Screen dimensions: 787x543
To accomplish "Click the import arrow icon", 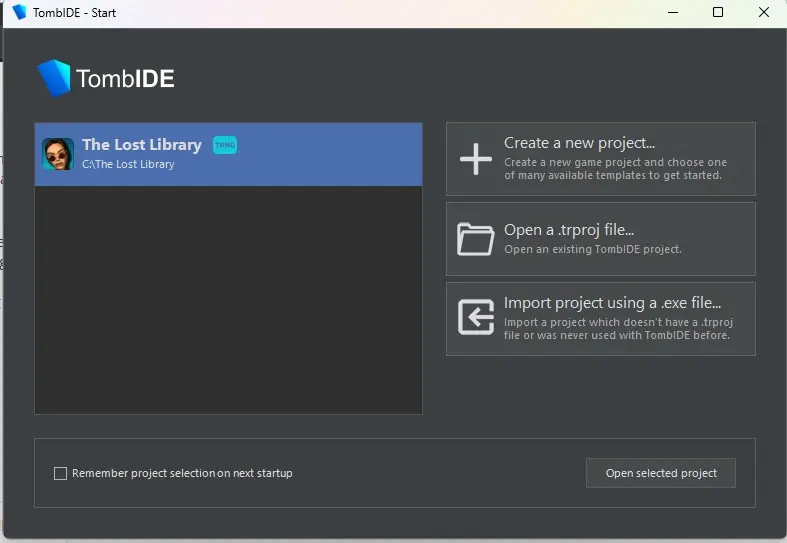I will click(x=475, y=317).
